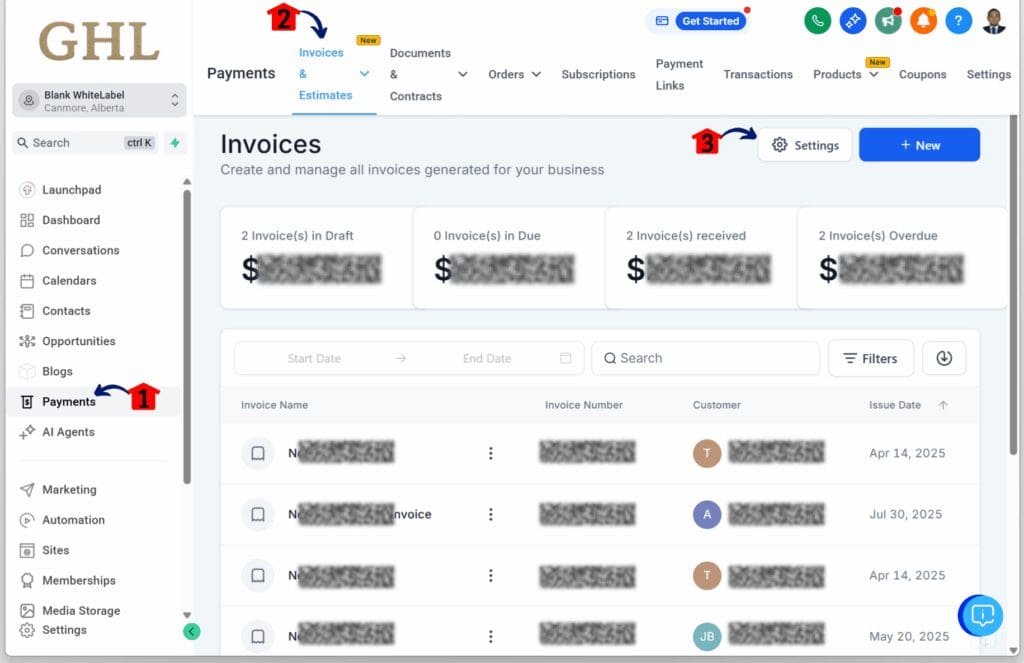Expand the Orders dropdown menu

[x=514, y=74]
